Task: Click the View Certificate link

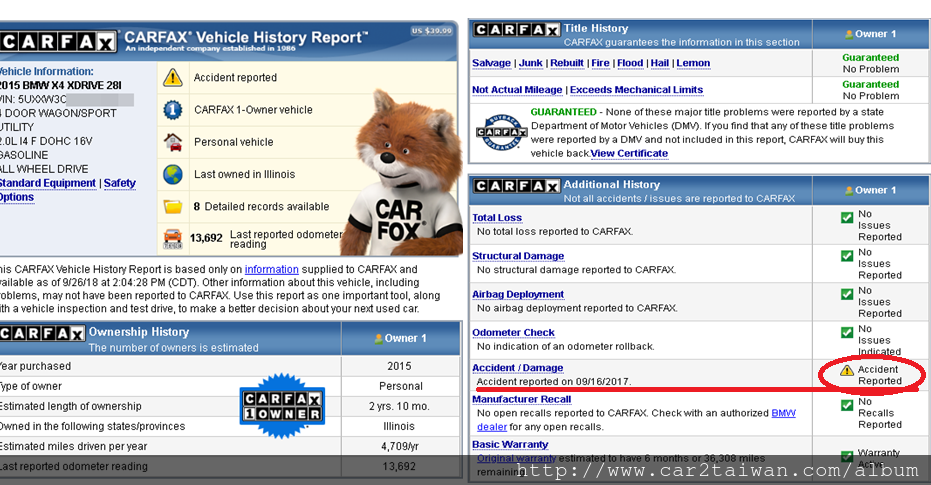Action: coord(629,153)
